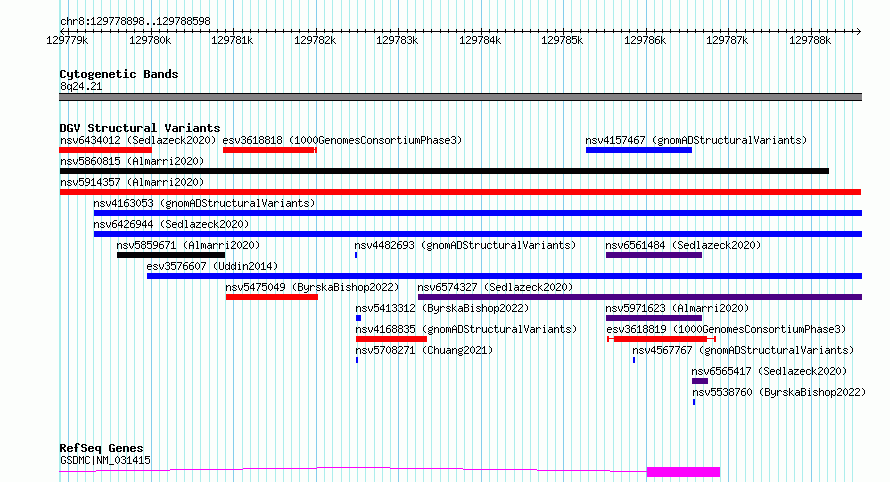This screenshot has height=482, width=890.
Task: Click the 129783k ruler position
Action: (397, 40)
